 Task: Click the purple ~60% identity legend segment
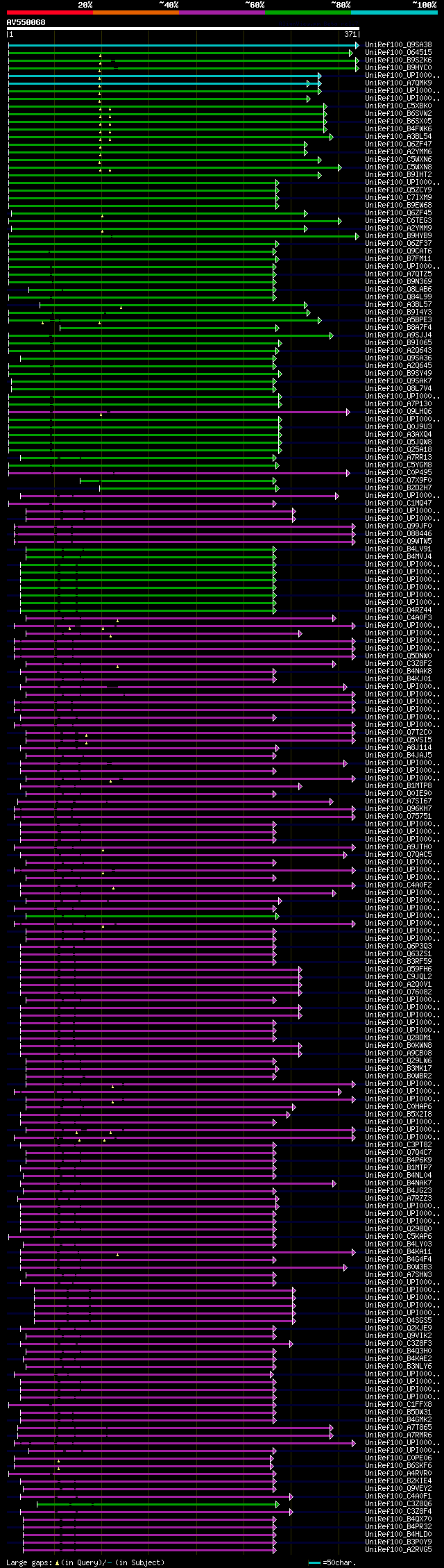tap(222, 12)
